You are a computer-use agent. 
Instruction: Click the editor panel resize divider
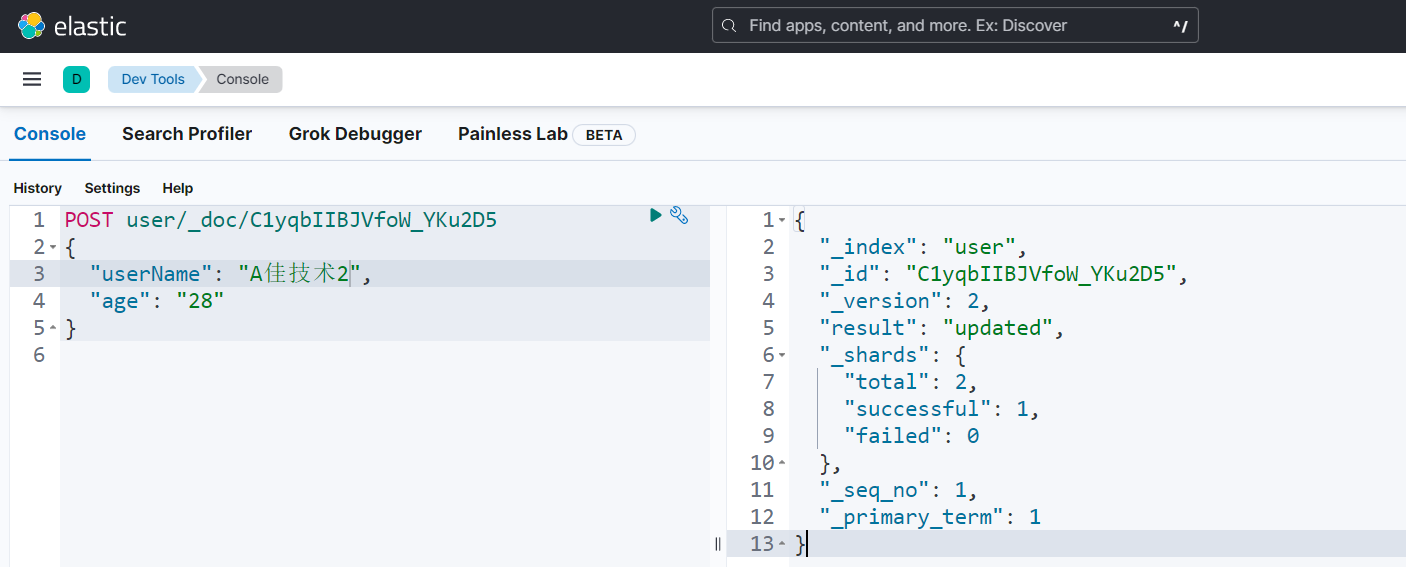718,544
